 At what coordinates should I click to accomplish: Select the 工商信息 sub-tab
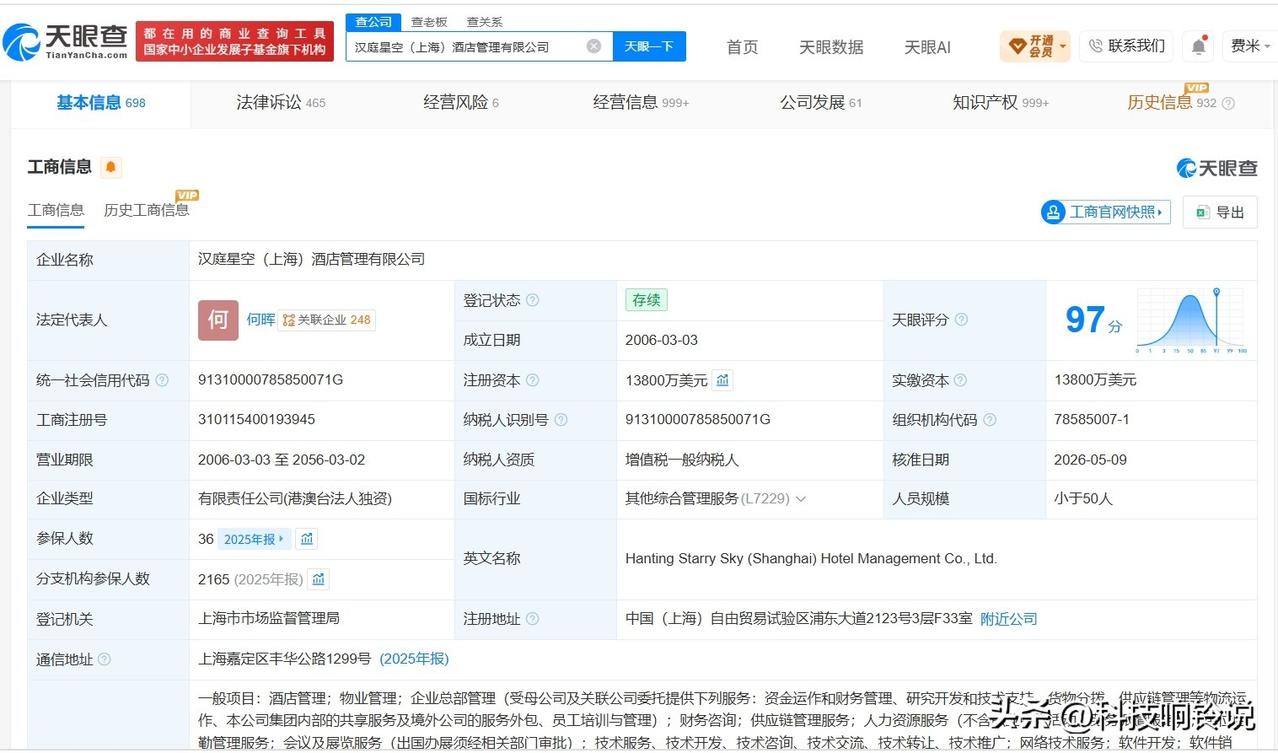[56, 210]
